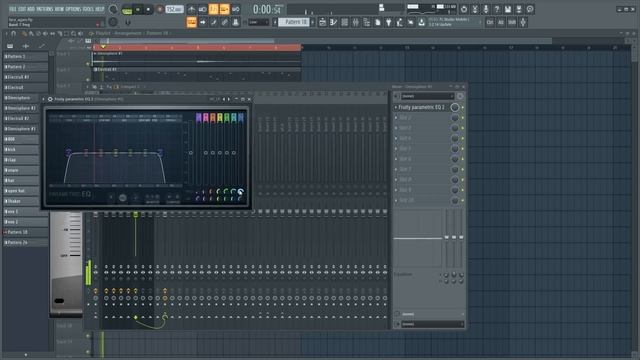This screenshot has width=640, height=360.
Task: Click the microphone recording icon
Action: (x=486, y=9)
